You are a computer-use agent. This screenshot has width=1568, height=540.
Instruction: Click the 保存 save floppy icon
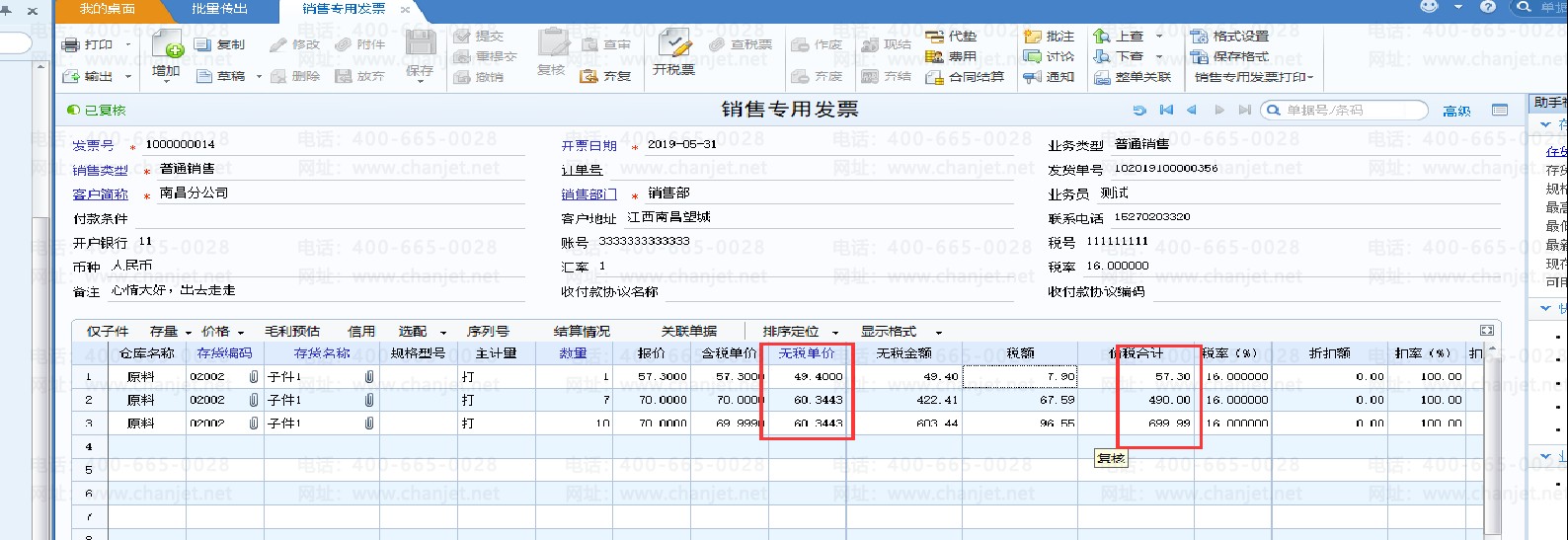[421, 44]
